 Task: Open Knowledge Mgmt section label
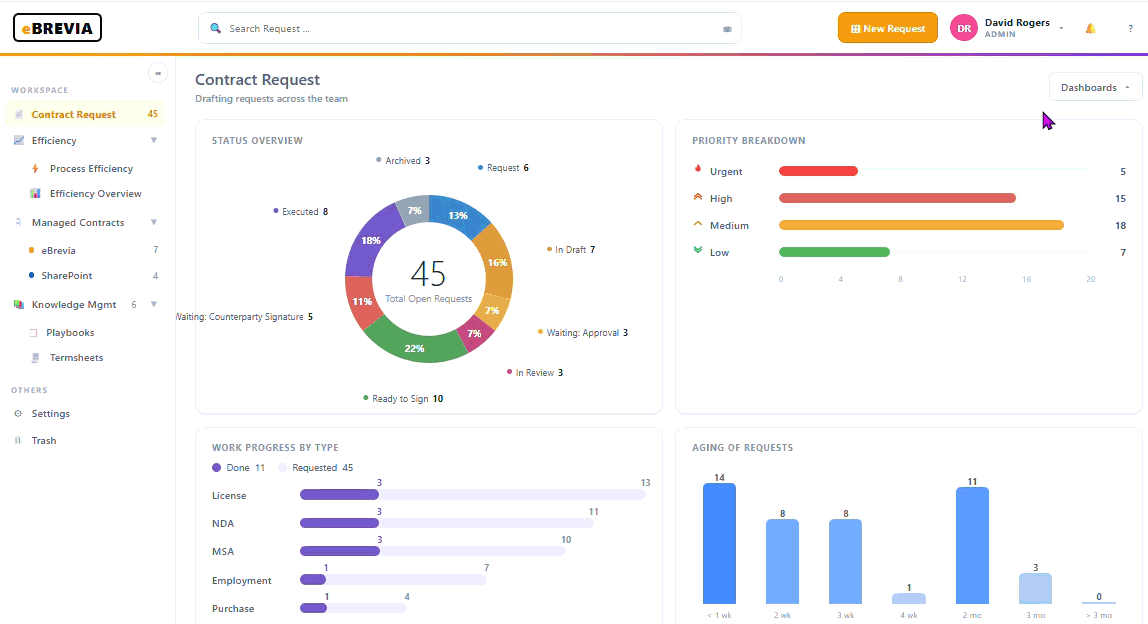point(74,305)
